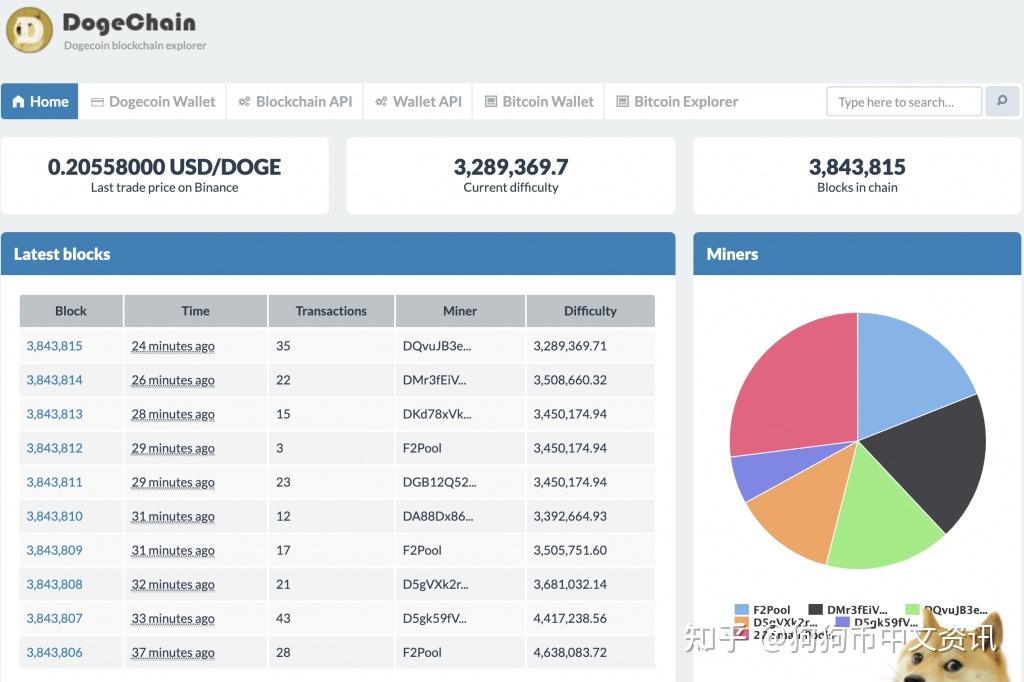This screenshot has width=1024, height=682.
Task: Click the 0.20558000 USD/DOGE price
Action: 164,167
